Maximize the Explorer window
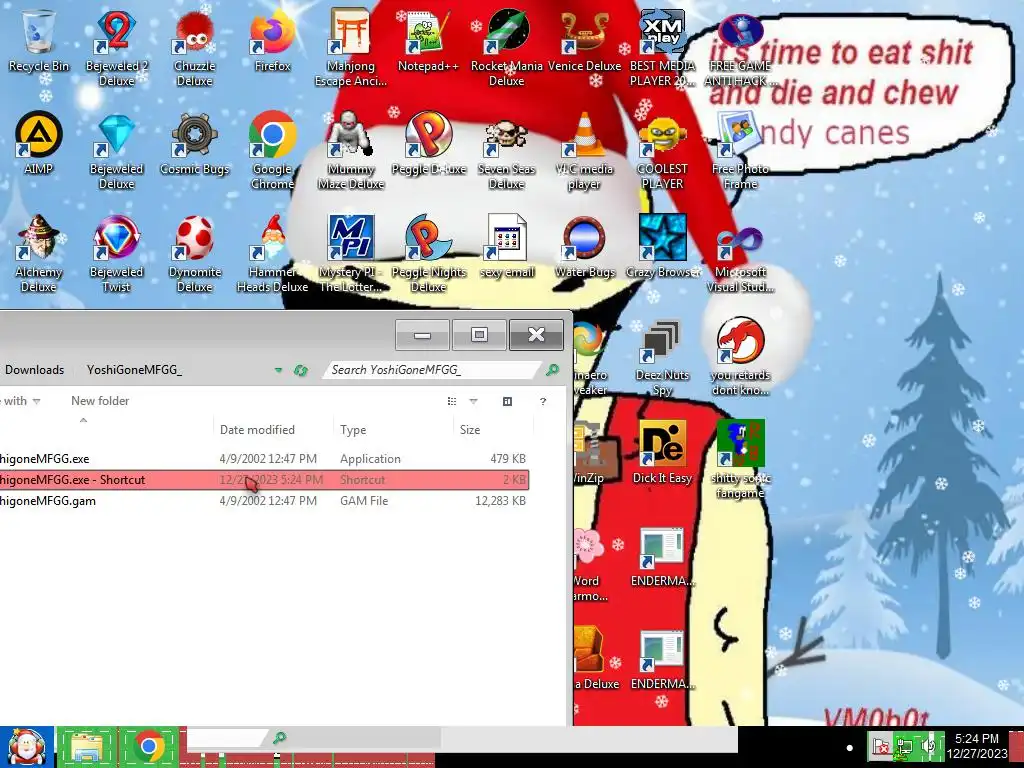The height and width of the screenshot is (768, 1024). point(479,335)
